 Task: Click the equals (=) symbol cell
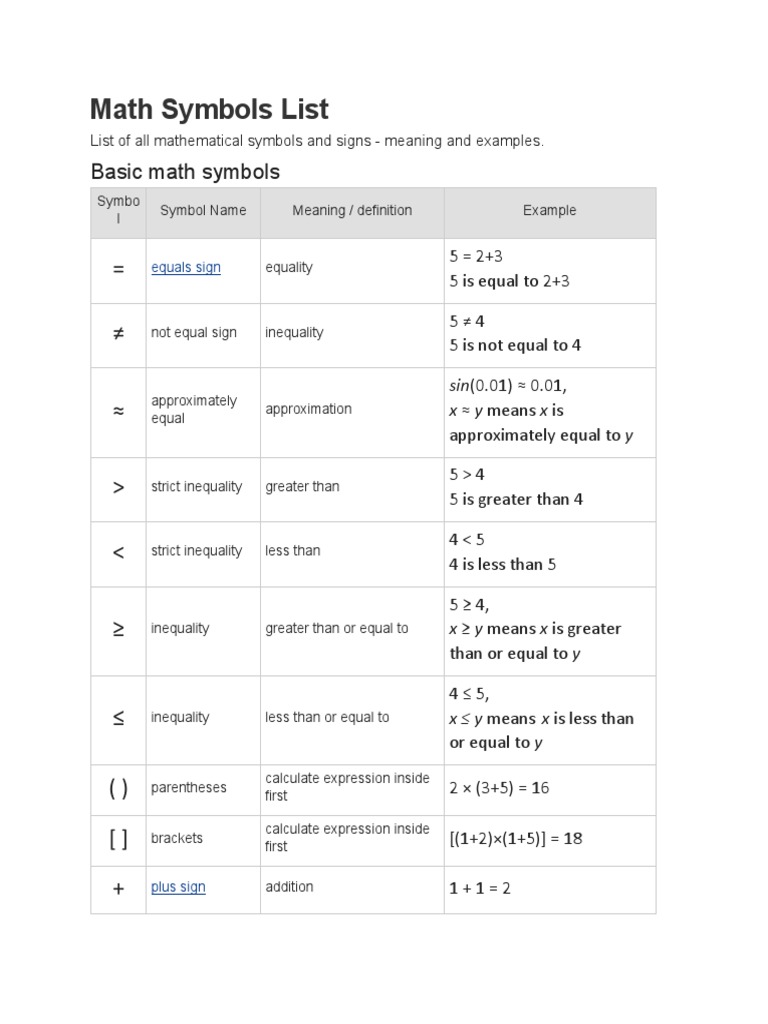(x=118, y=268)
